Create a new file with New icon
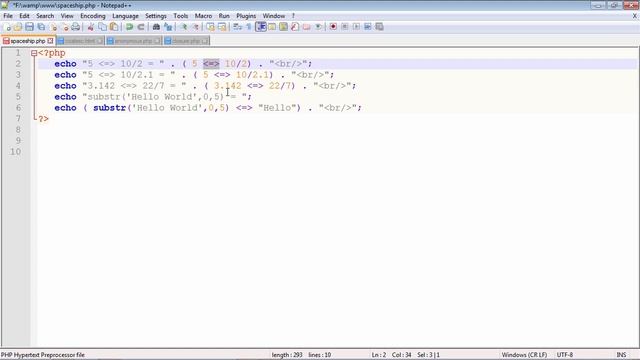The height and width of the screenshot is (360, 640). coord(7,27)
